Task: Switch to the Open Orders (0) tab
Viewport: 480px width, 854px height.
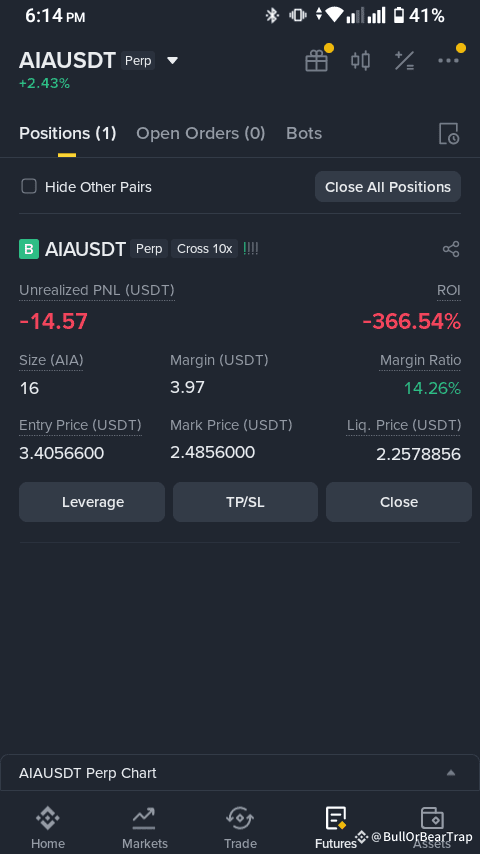Action: coord(200,133)
